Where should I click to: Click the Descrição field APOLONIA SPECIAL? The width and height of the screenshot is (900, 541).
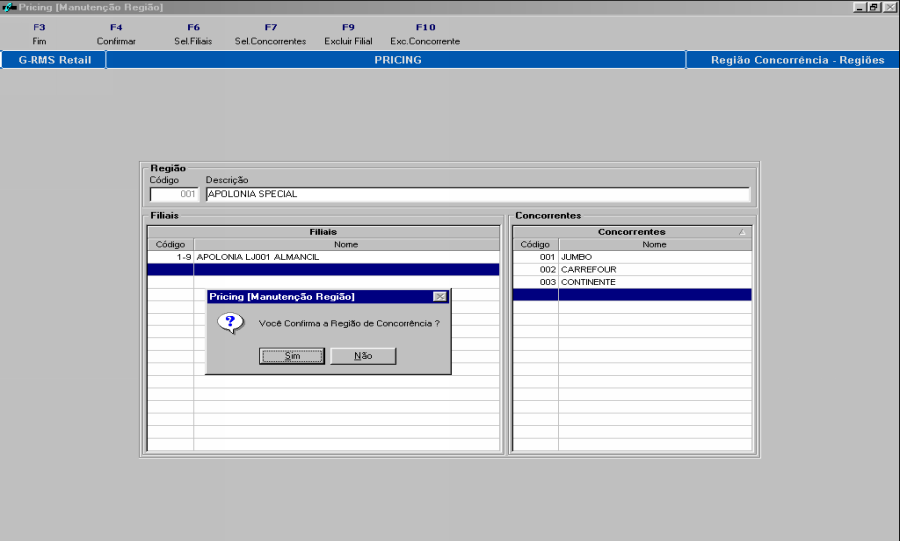point(478,194)
